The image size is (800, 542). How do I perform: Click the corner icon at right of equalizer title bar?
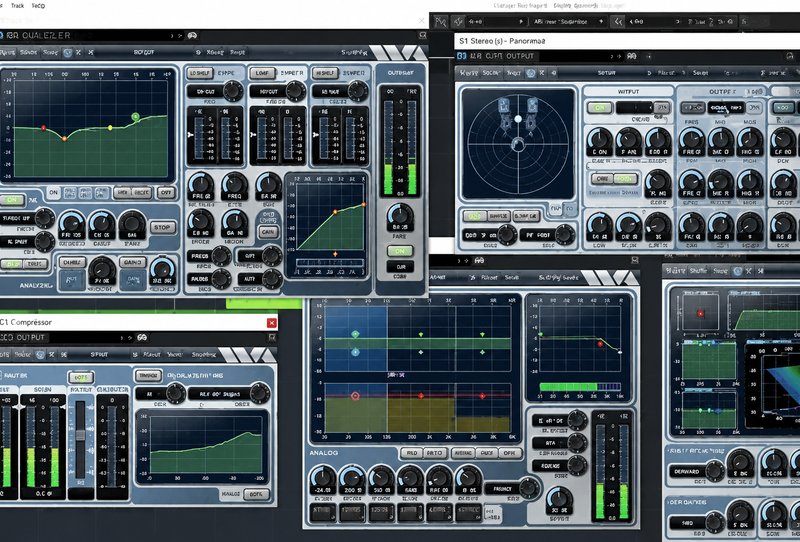422,35
